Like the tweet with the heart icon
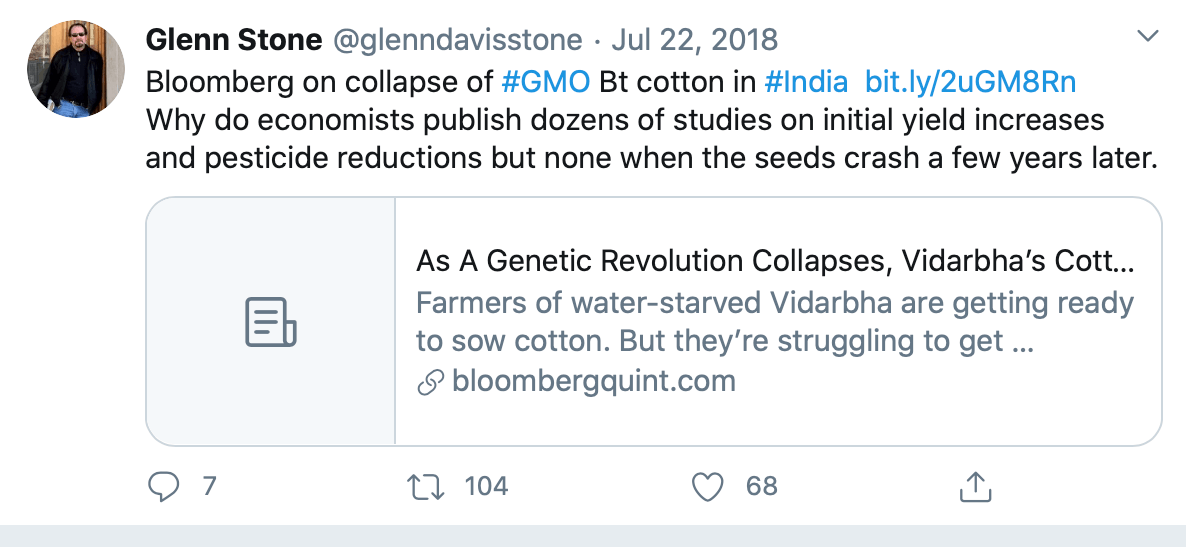This screenshot has height=550, width=1186. [x=708, y=486]
